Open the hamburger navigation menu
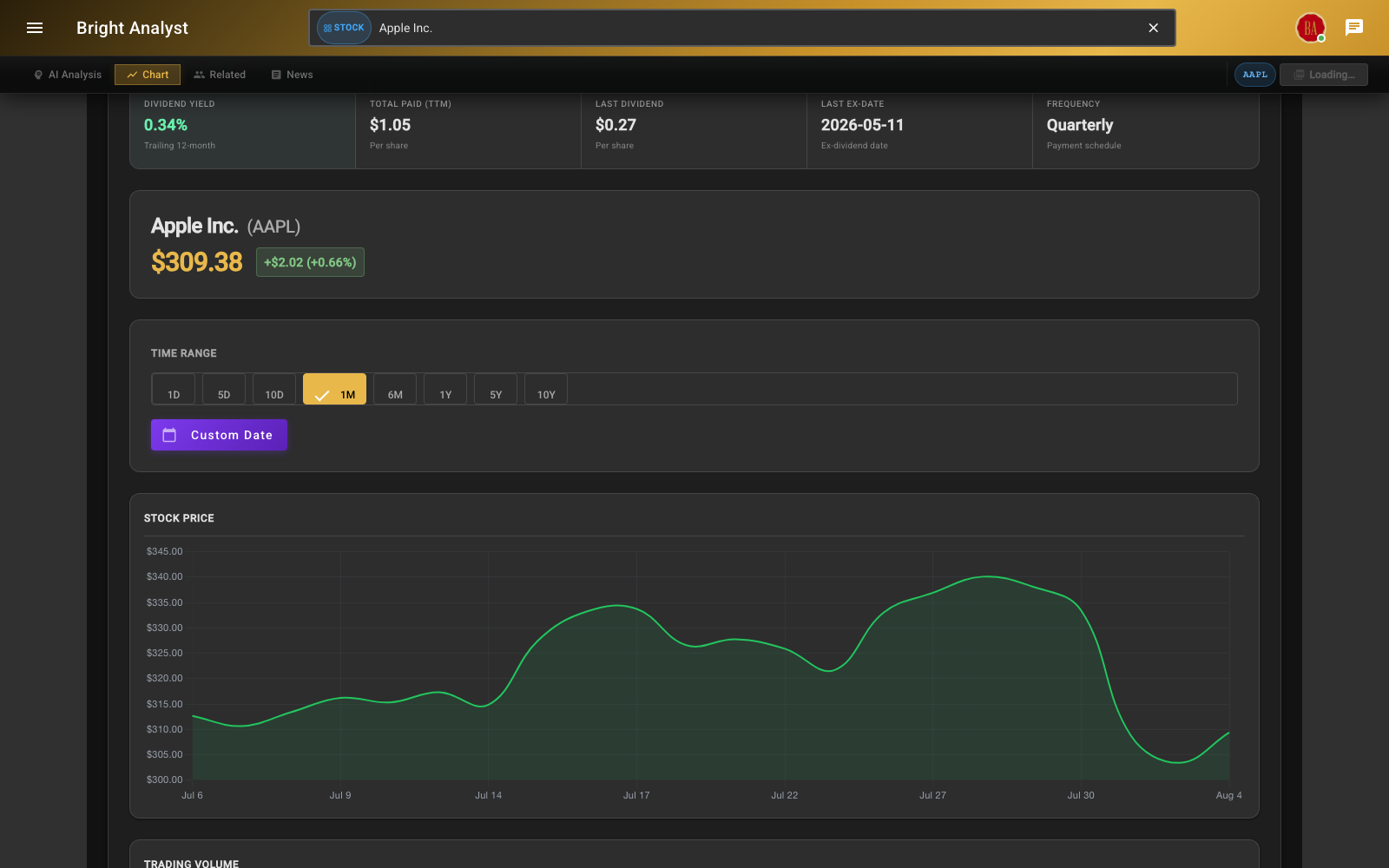 [35, 28]
